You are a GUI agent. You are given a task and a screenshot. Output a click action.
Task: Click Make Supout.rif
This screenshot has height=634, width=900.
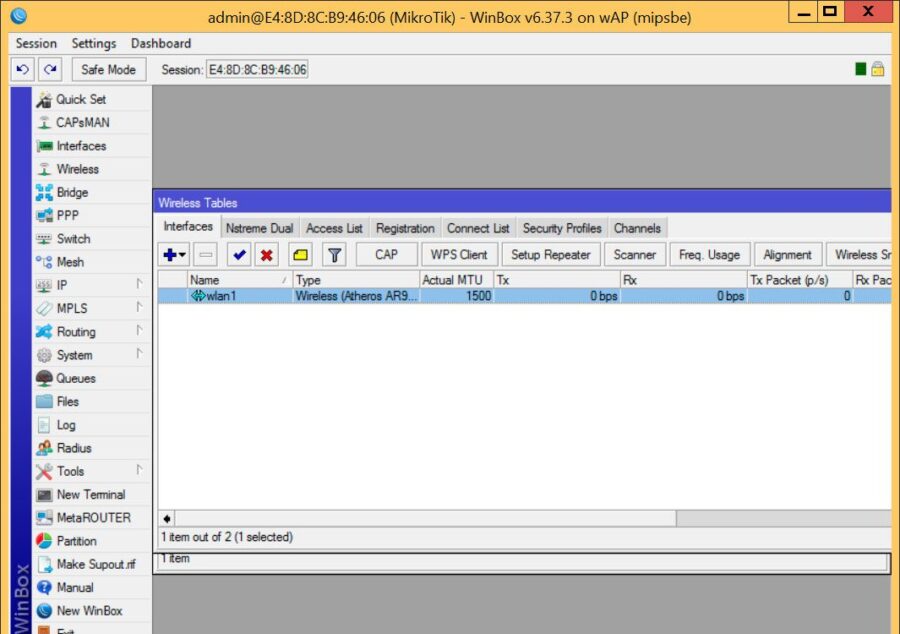92,564
